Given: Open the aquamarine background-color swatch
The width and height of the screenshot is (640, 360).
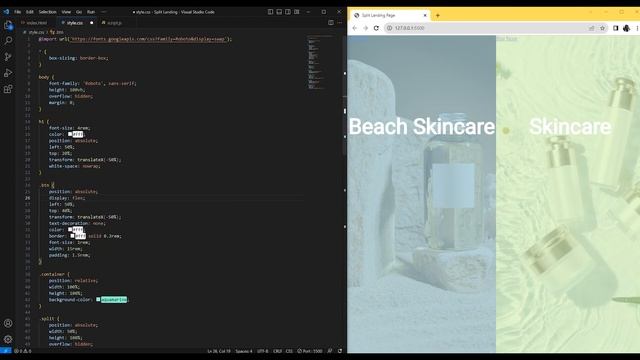Looking at the screenshot, I should click(x=98, y=300).
